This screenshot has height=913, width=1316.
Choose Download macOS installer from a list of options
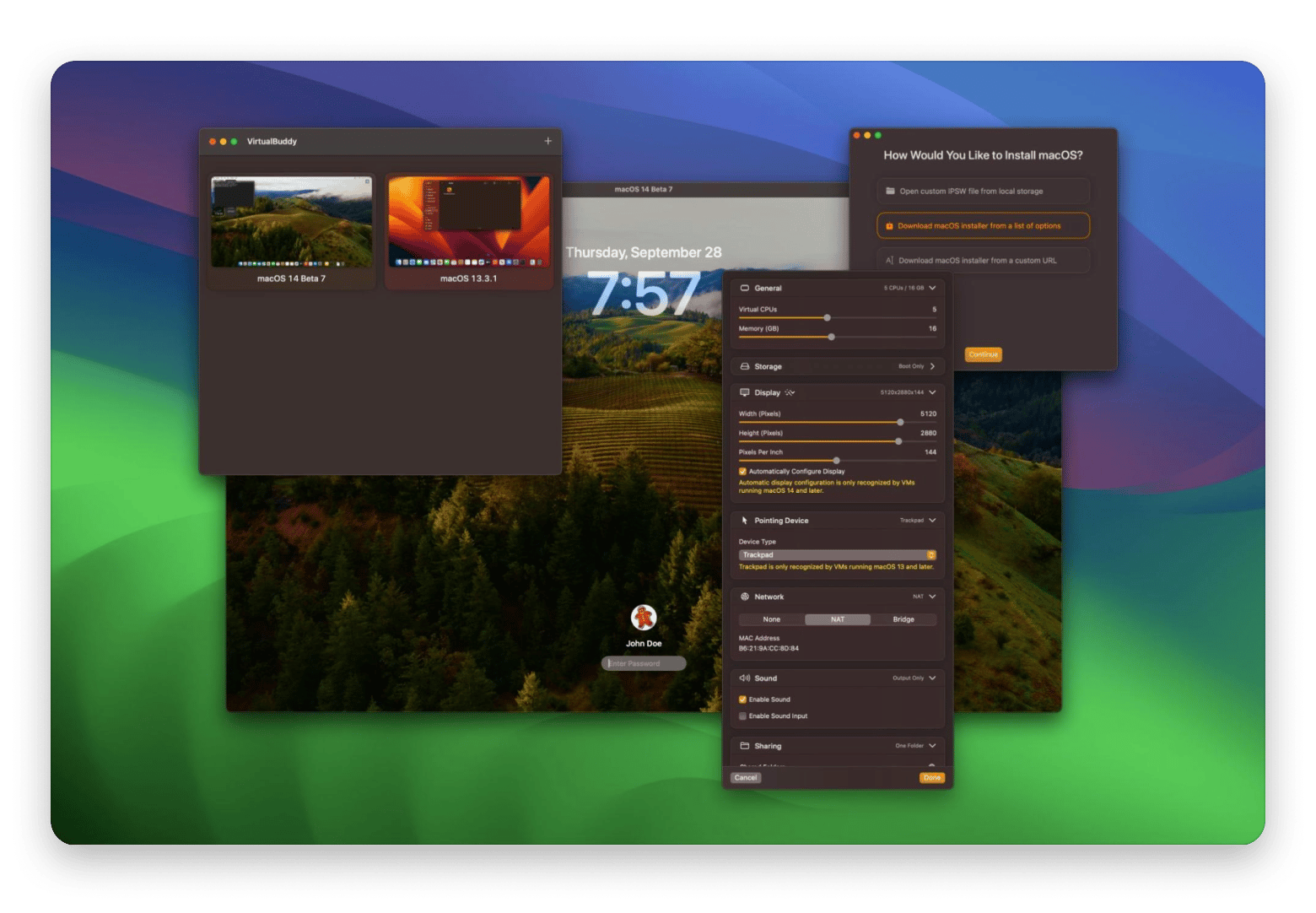[x=983, y=226]
